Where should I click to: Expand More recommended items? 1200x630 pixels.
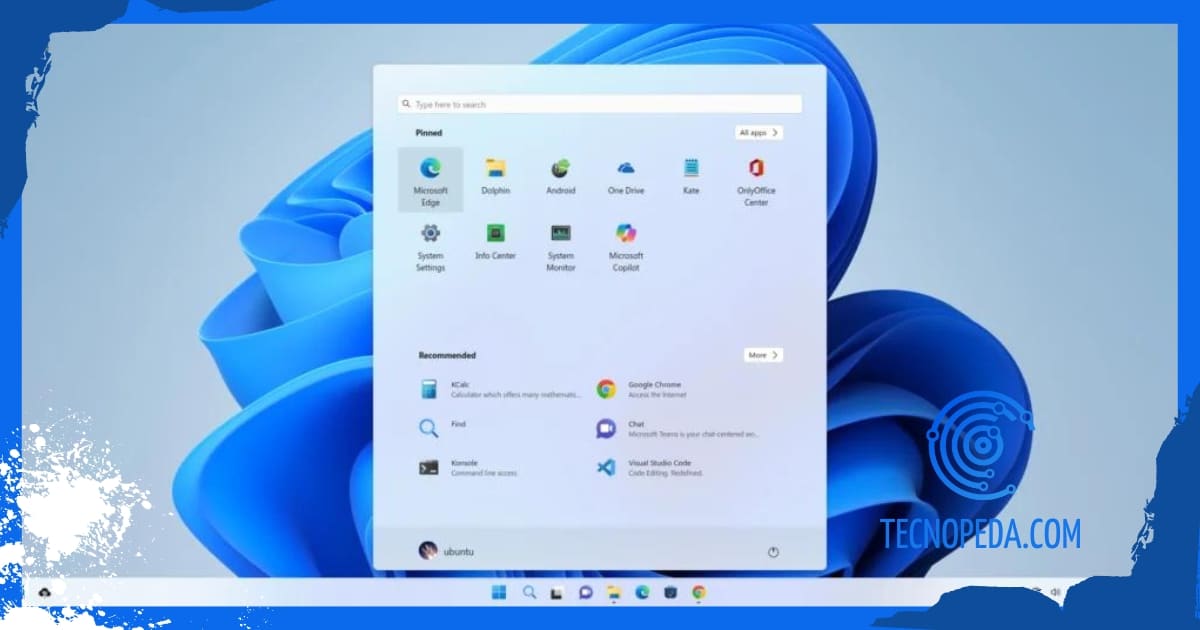[x=764, y=355]
